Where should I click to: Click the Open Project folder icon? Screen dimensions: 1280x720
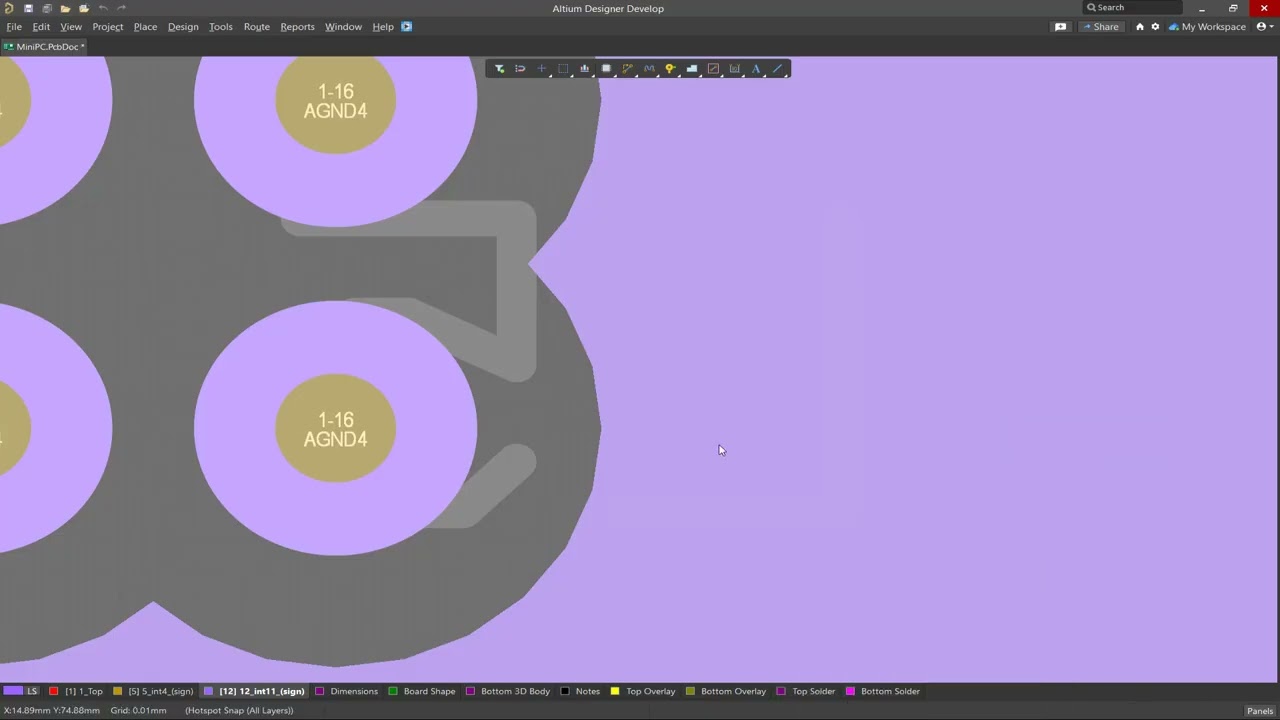pos(84,8)
